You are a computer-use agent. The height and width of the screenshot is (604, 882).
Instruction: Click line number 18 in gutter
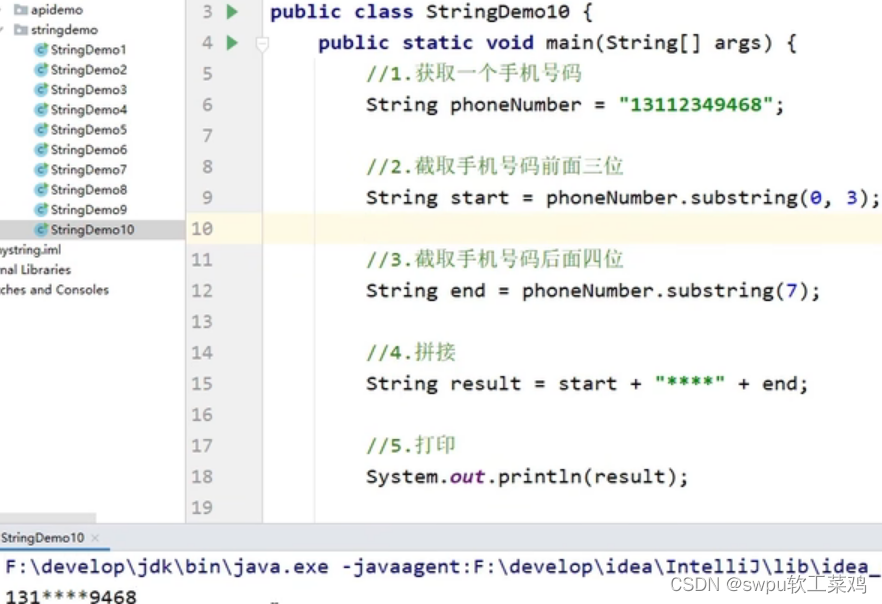pos(202,477)
